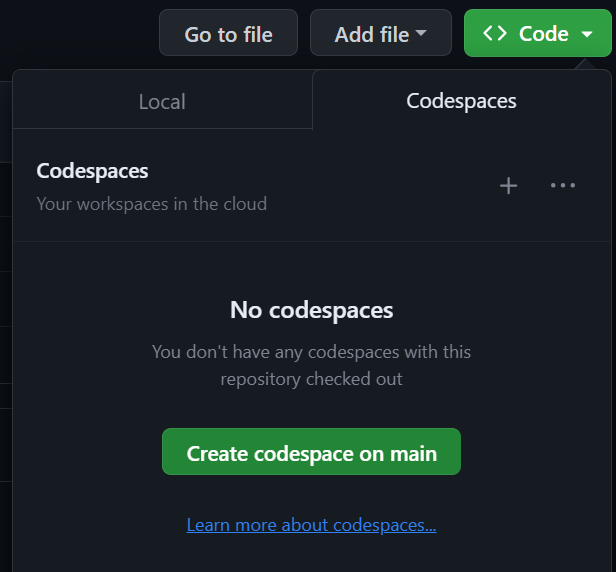Click the Codespaces section heading
This screenshot has width=616, height=572.
pos(92,171)
